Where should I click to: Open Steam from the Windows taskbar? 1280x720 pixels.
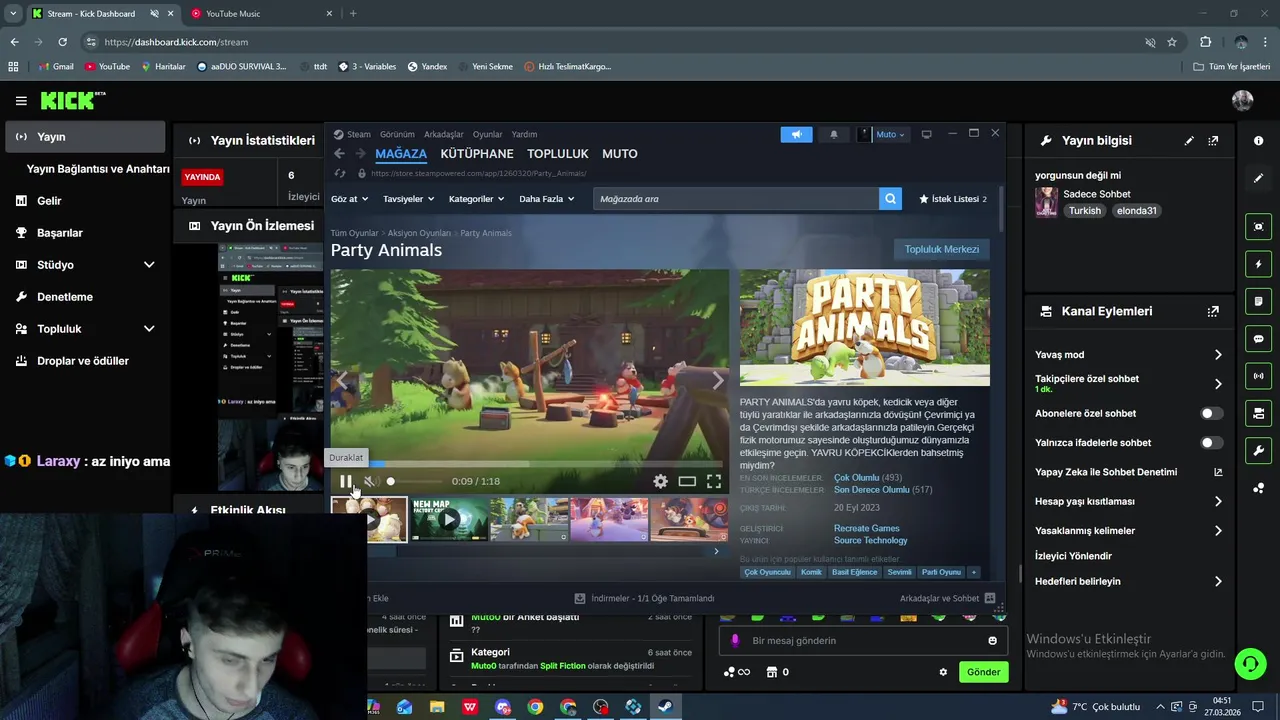pos(665,707)
